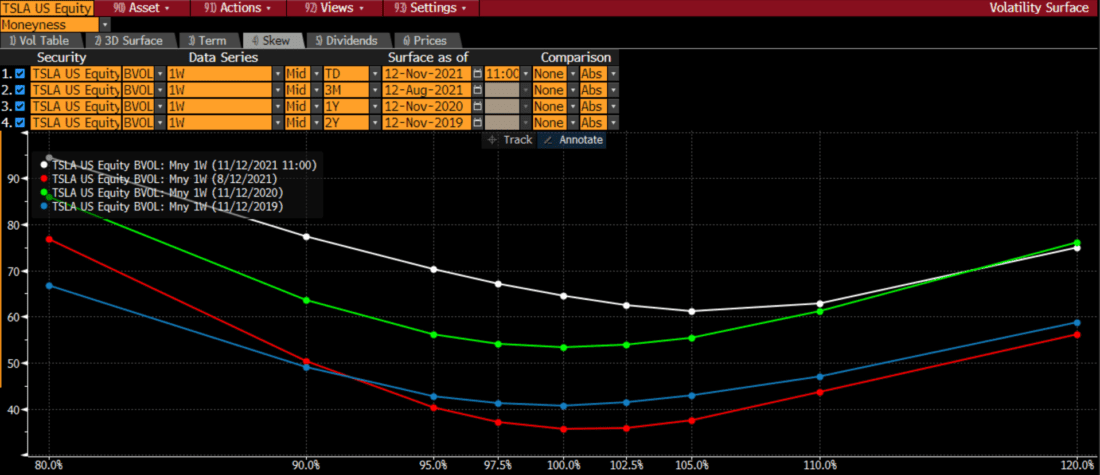
Task: Open Abs dropdown in row 2
Action: (x=614, y=90)
